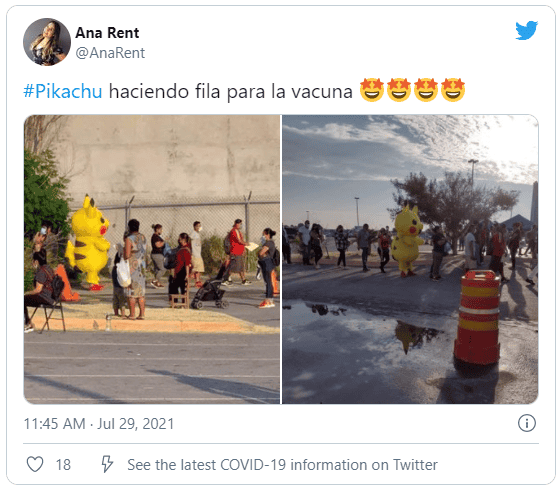This screenshot has height=491, width=560.
Task: See the latest COVID-19 information link
Action: [x=282, y=465]
